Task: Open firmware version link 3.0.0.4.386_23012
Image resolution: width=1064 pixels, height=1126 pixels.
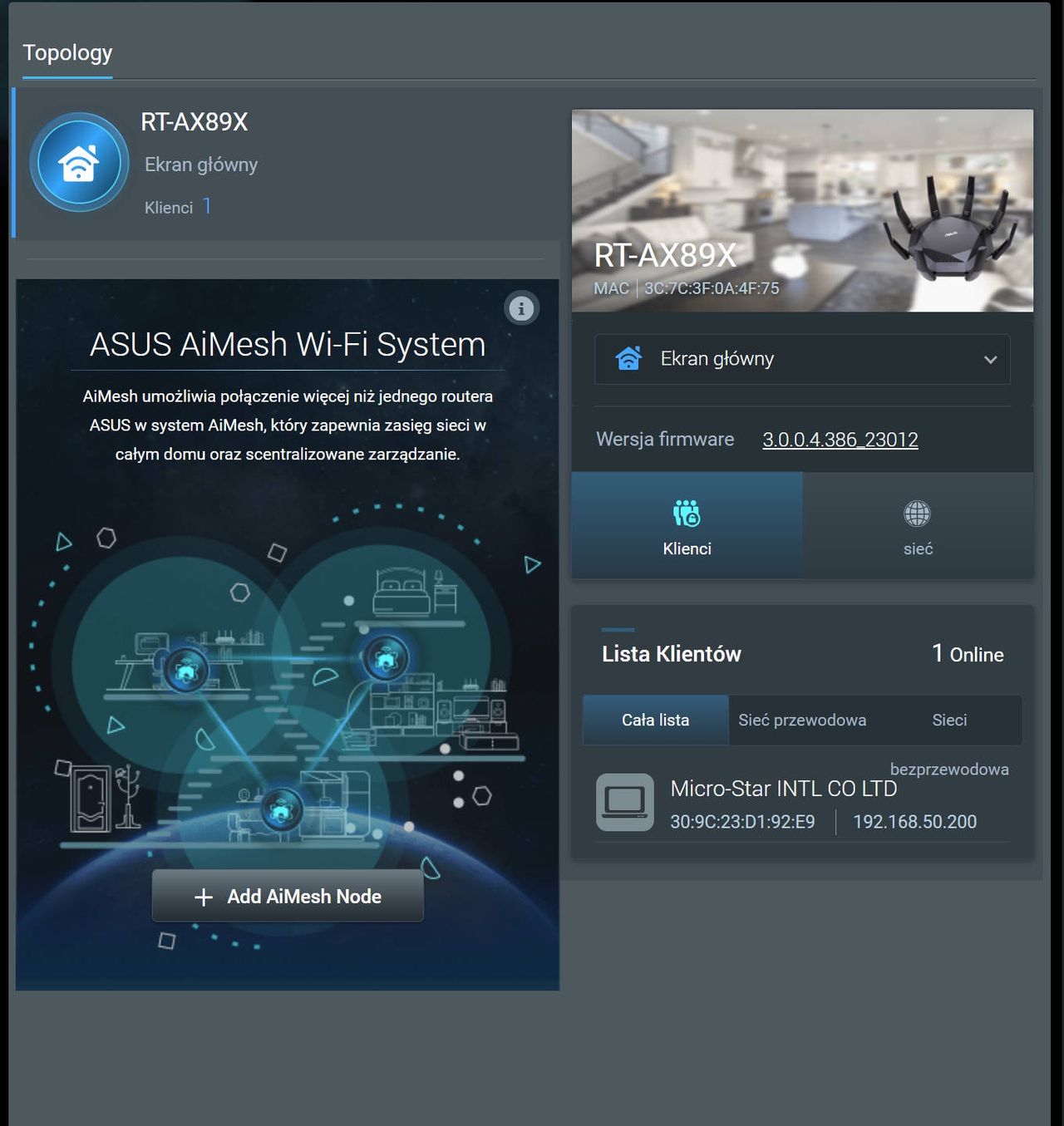Action: click(x=840, y=440)
